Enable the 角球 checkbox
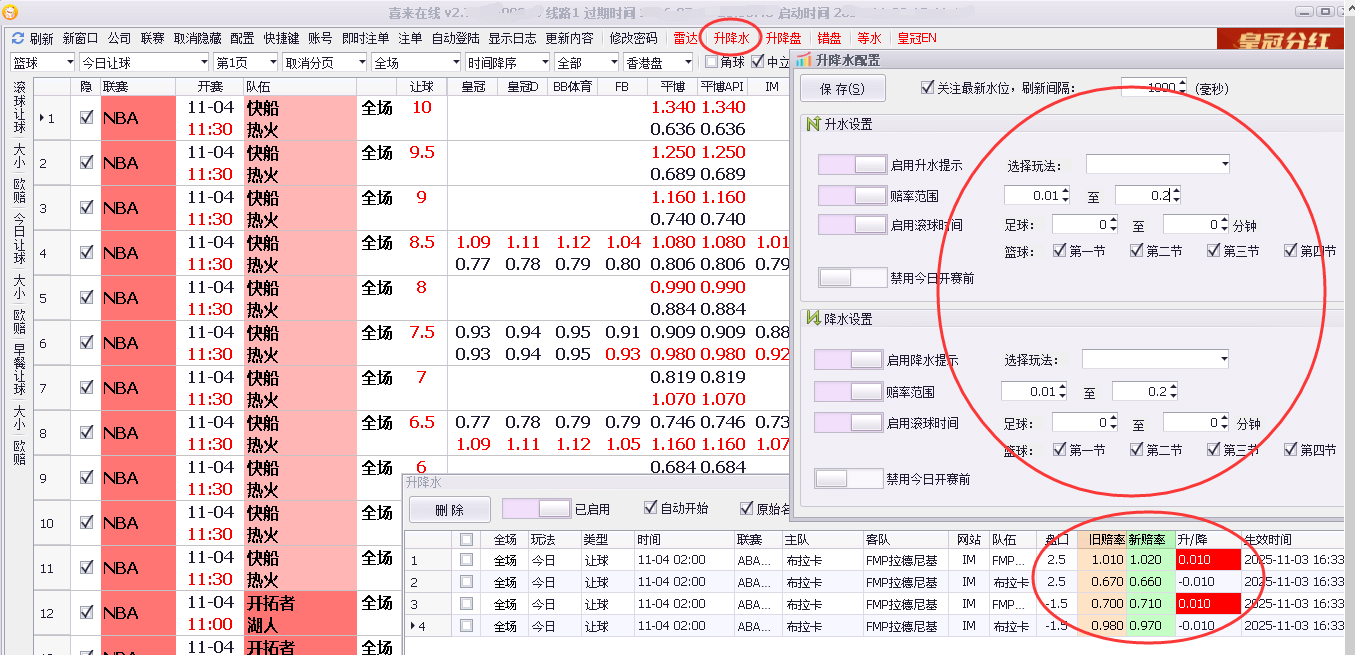The width and height of the screenshot is (1355, 655). point(711,62)
